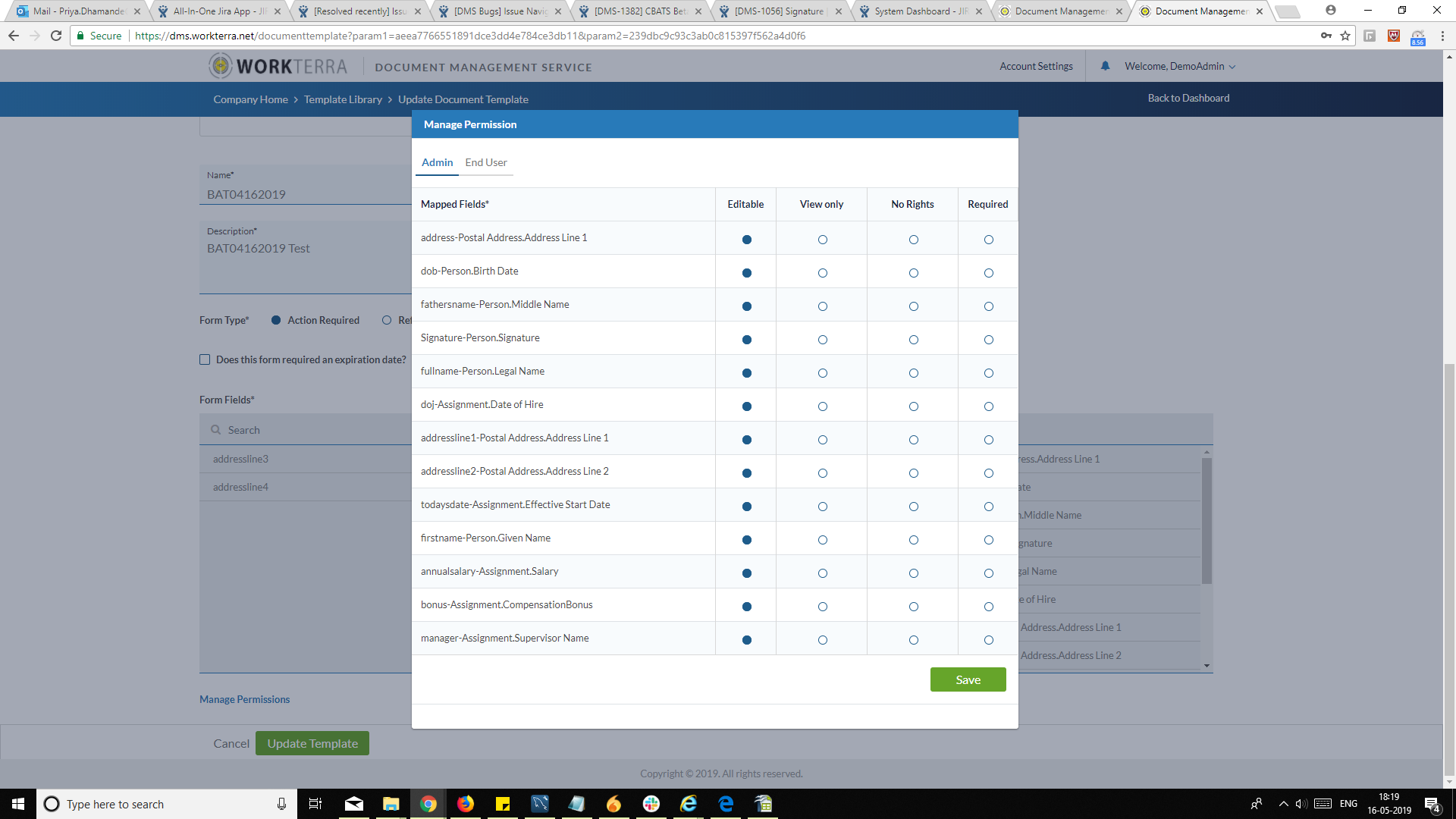Toggle expiration date required checkbox
The height and width of the screenshot is (819, 1456).
point(205,360)
